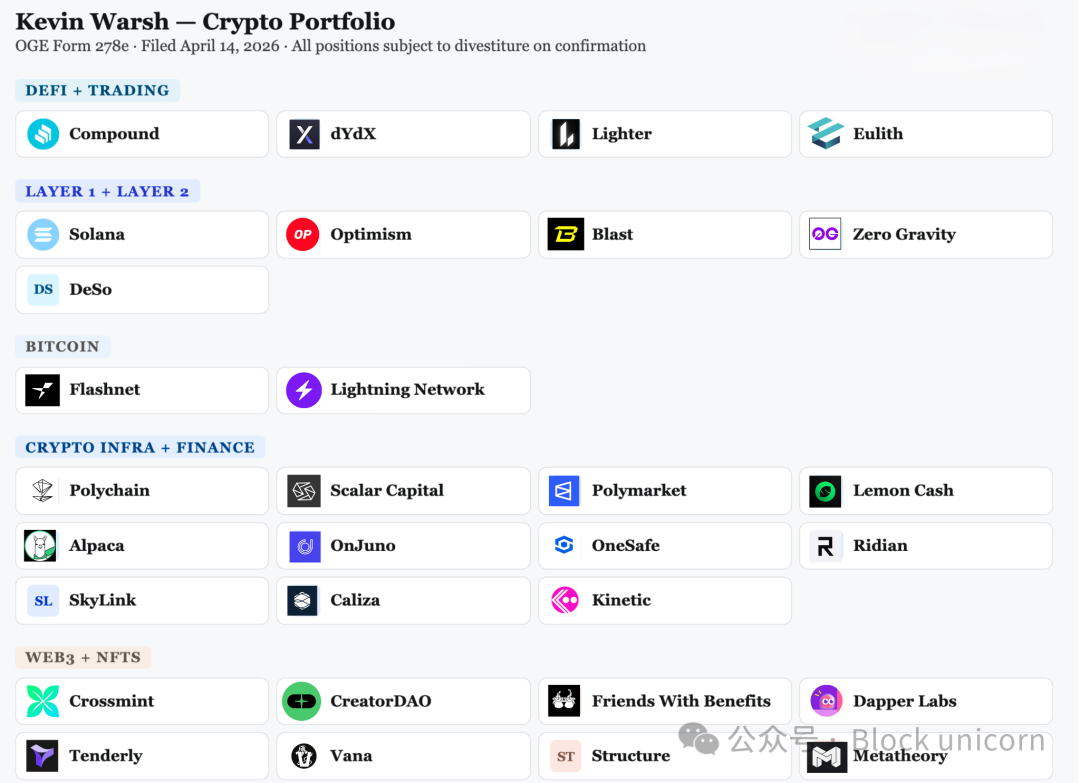1080x783 pixels.
Task: Click the Crossmint logo icon
Action: (43, 701)
